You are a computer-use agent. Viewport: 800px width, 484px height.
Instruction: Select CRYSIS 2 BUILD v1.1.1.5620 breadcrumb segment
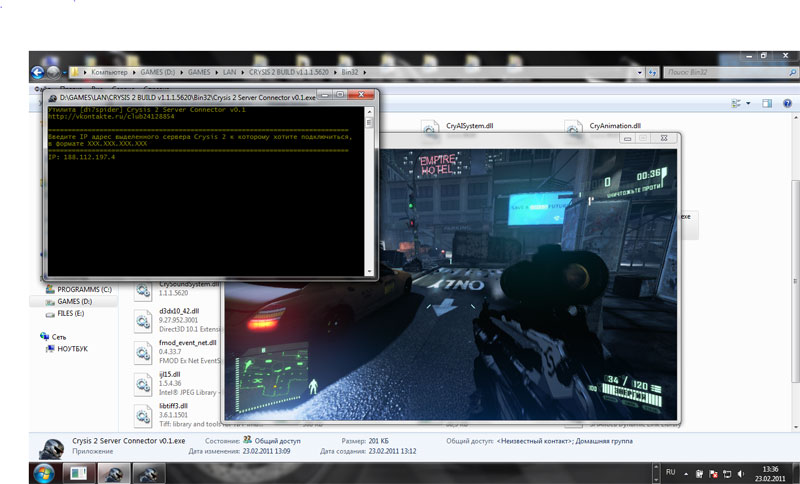coord(289,72)
